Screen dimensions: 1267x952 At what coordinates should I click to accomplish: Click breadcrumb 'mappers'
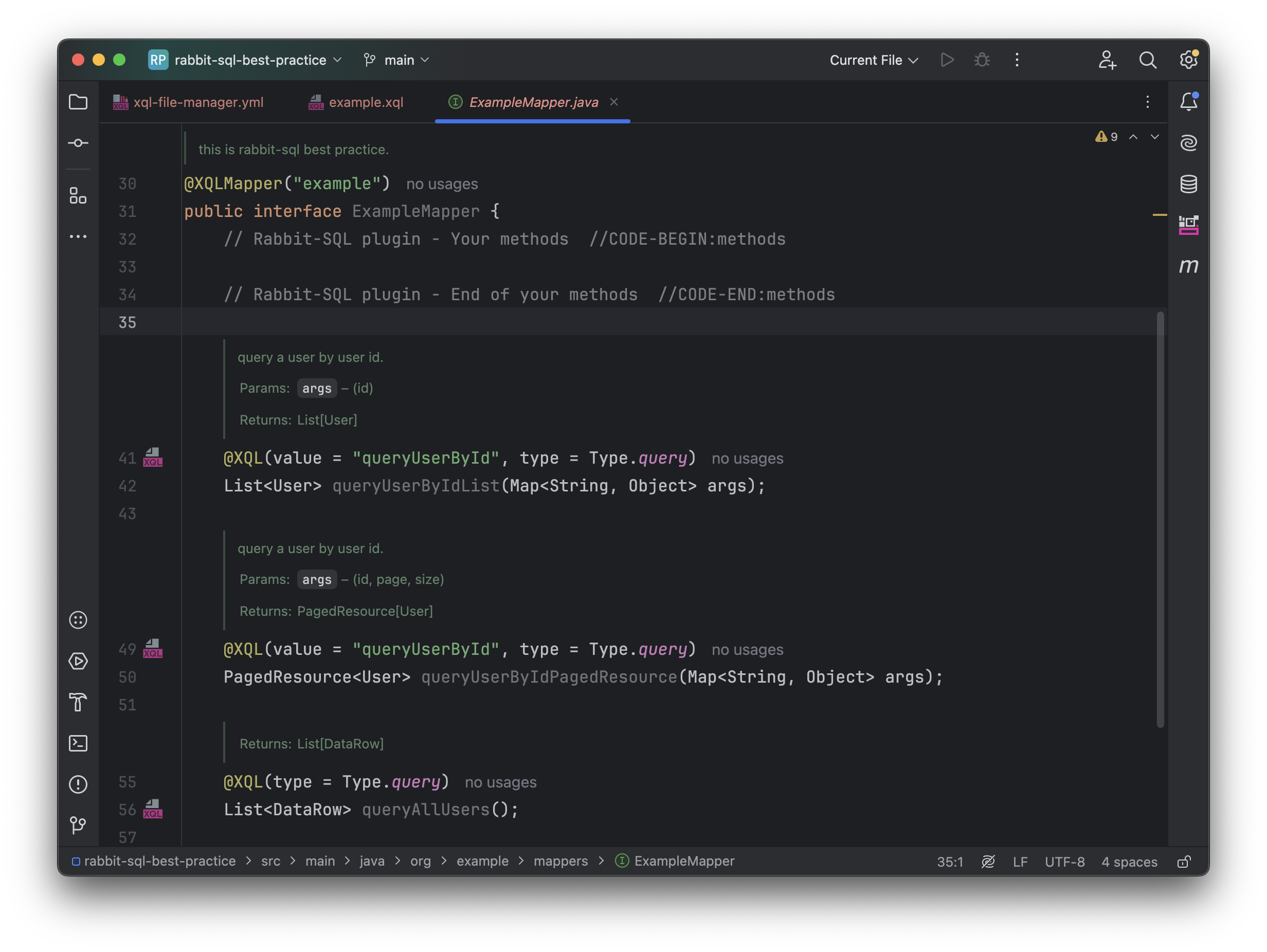[x=560, y=861]
